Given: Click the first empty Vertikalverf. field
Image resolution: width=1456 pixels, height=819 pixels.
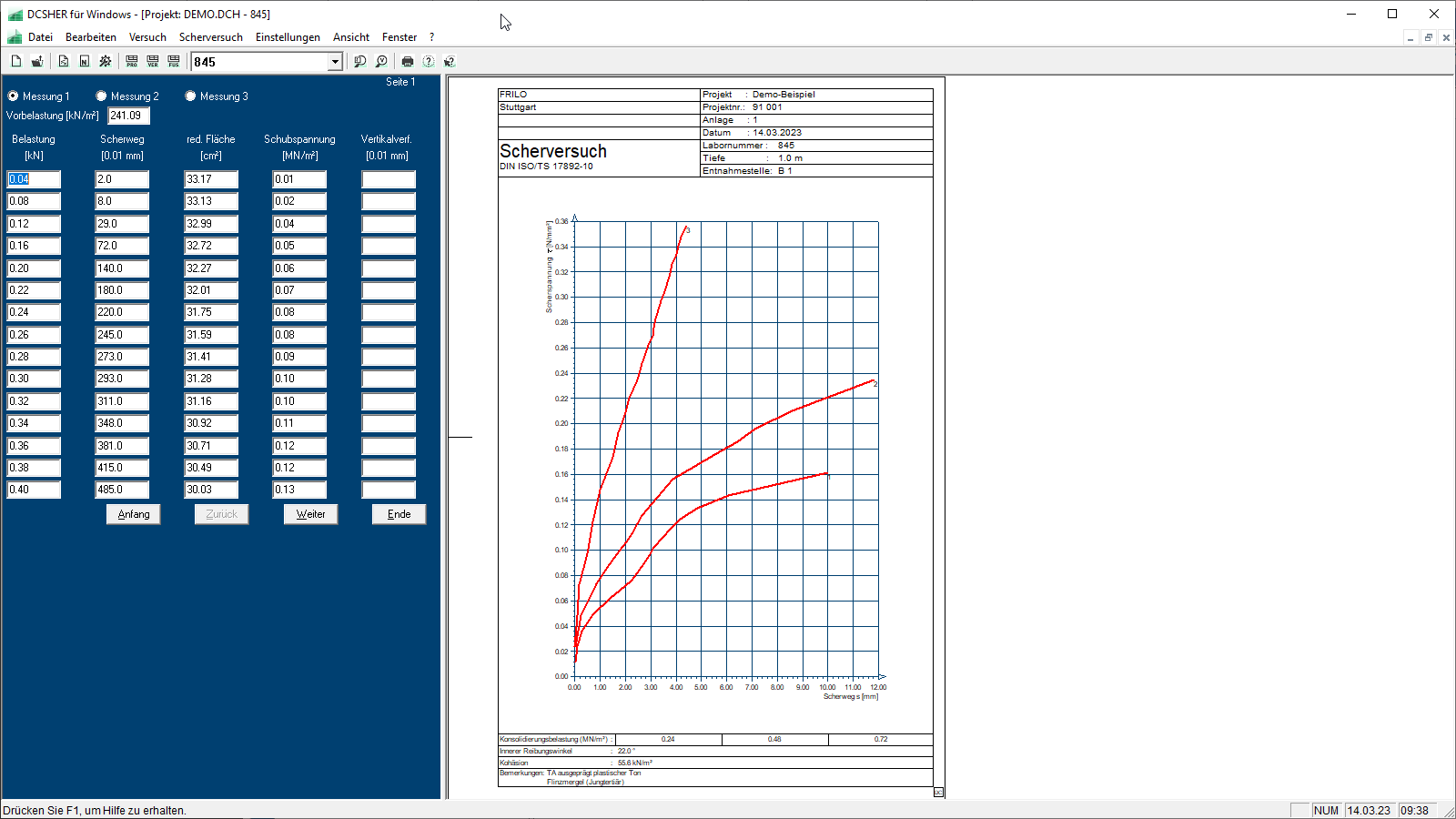Looking at the screenshot, I should tap(389, 179).
